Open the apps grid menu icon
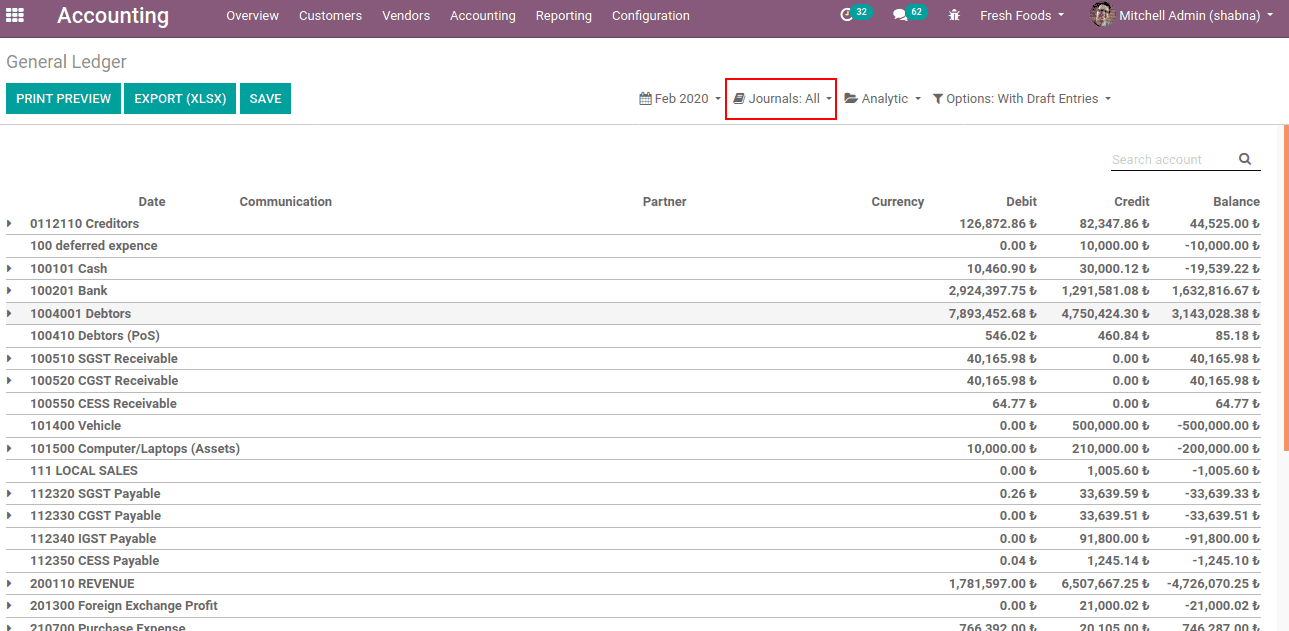Image resolution: width=1289 pixels, height=631 pixels. (15, 15)
